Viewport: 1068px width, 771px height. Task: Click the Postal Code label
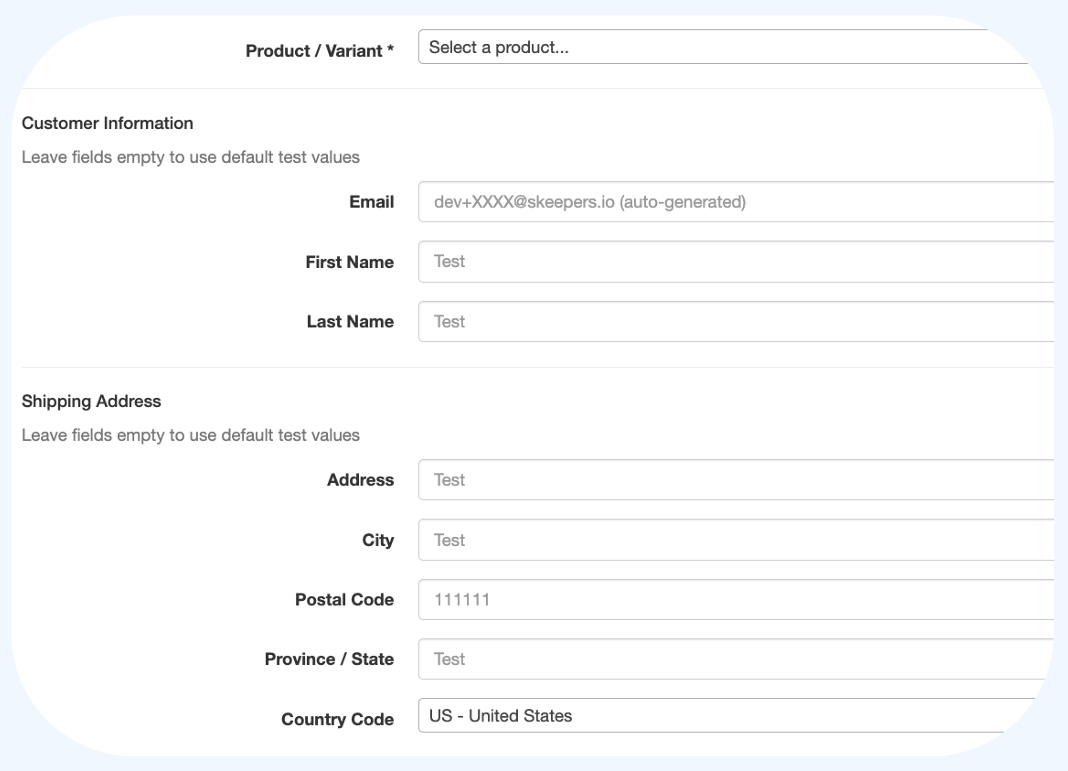pos(344,600)
